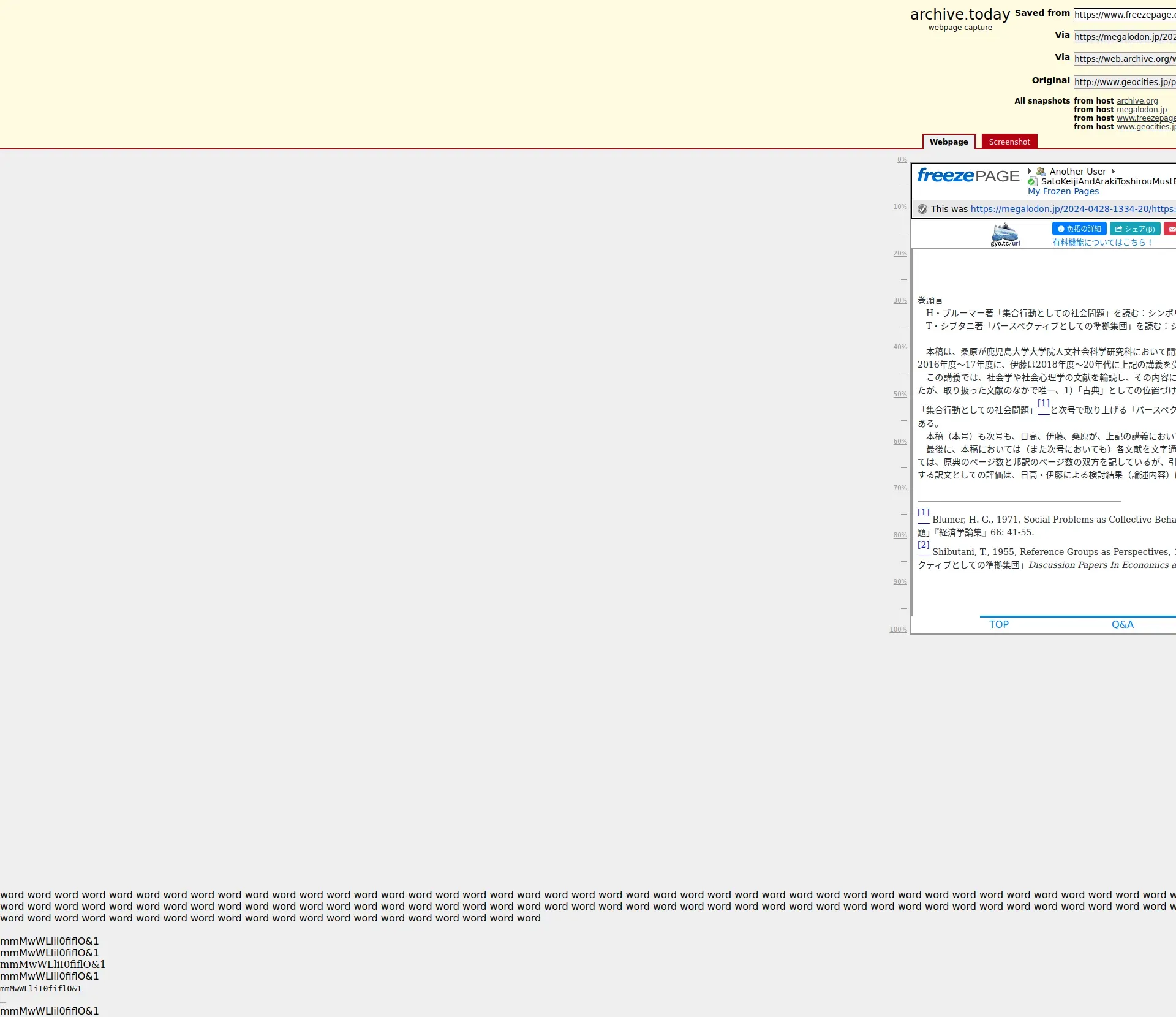Click the シェア(β) share button
Viewport: 1176px width, 1017px height.
click(1134, 229)
